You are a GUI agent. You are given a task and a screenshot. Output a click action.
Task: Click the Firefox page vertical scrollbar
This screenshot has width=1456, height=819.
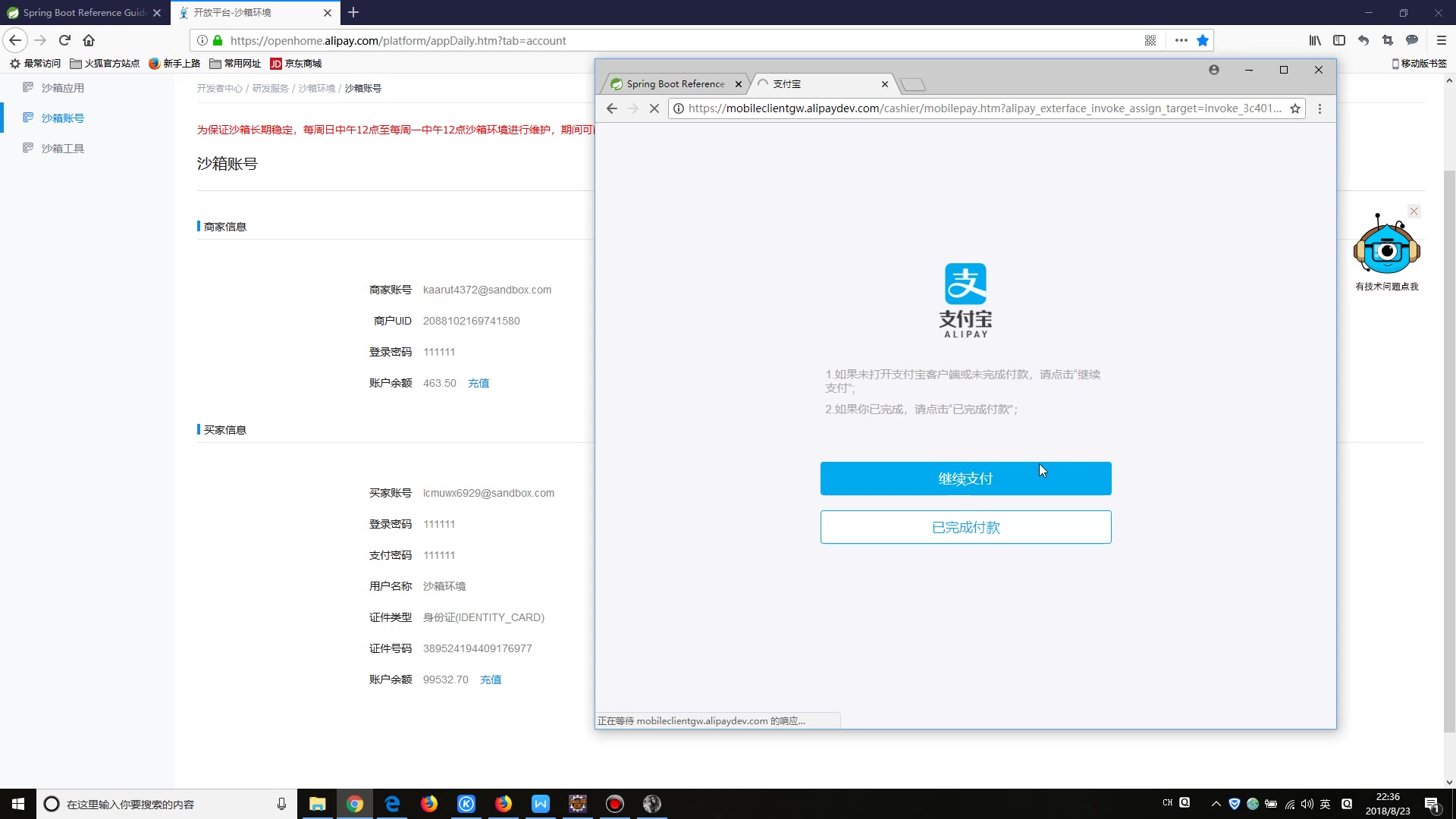coord(1449,451)
